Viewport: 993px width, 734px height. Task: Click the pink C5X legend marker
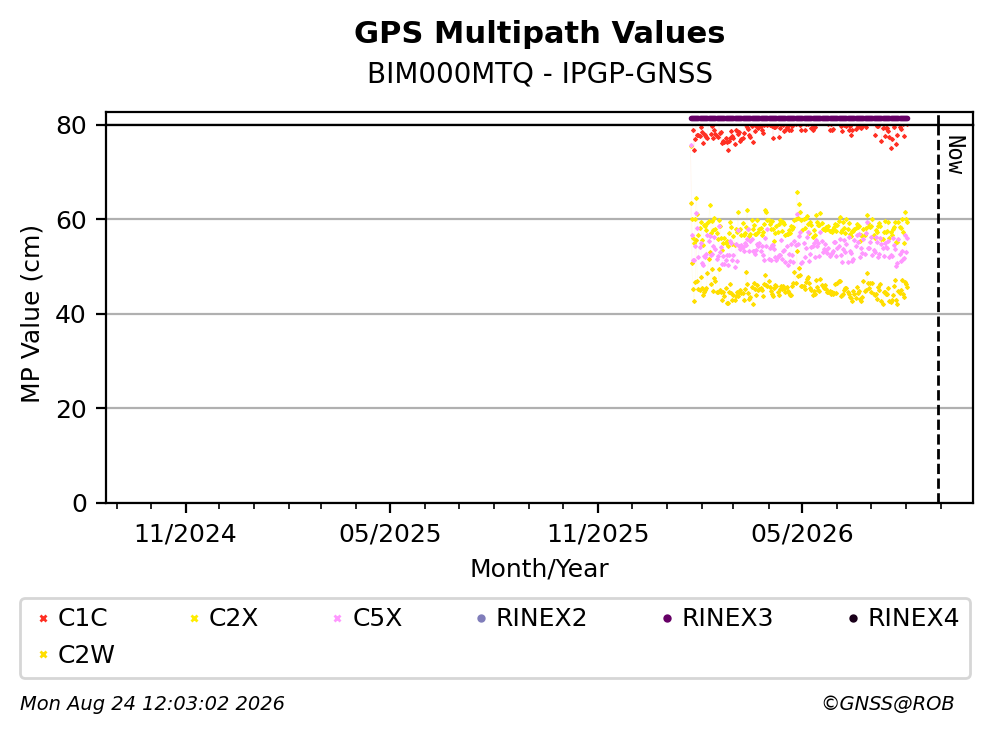[x=338, y=619]
